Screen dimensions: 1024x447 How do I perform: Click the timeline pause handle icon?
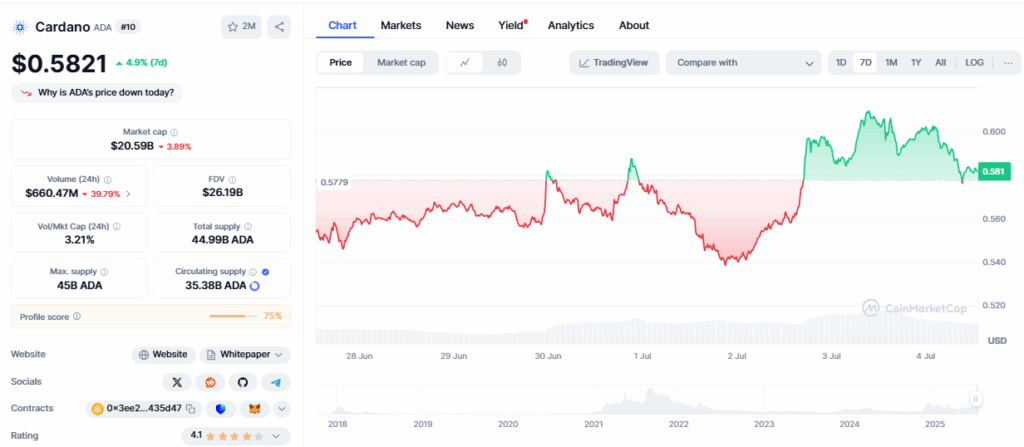(x=976, y=399)
